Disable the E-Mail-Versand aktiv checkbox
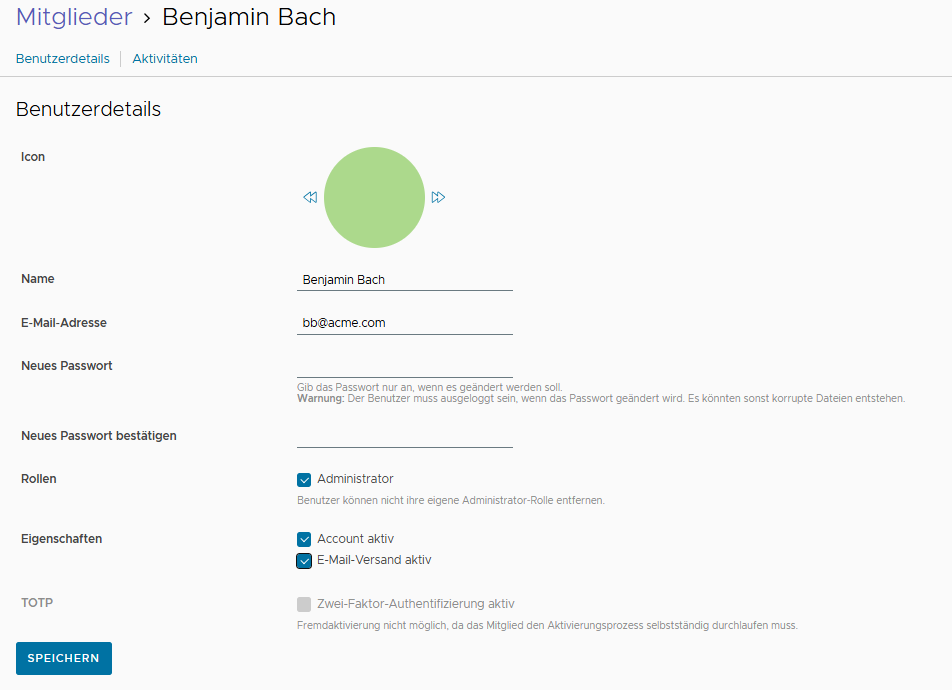 (304, 561)
